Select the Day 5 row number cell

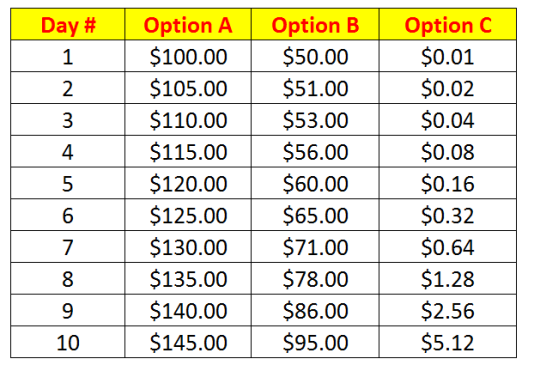click(68, 183)
